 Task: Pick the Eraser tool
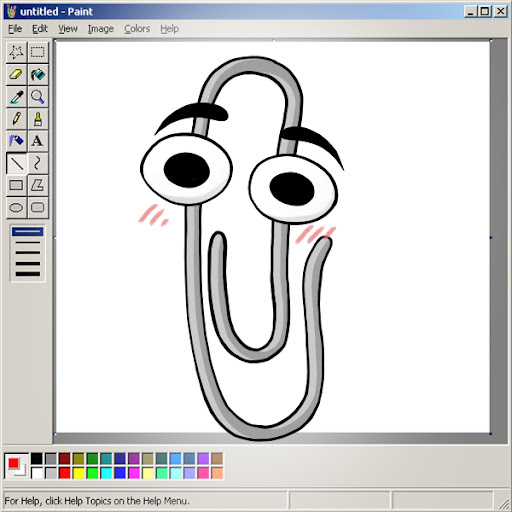pos(16,74)
